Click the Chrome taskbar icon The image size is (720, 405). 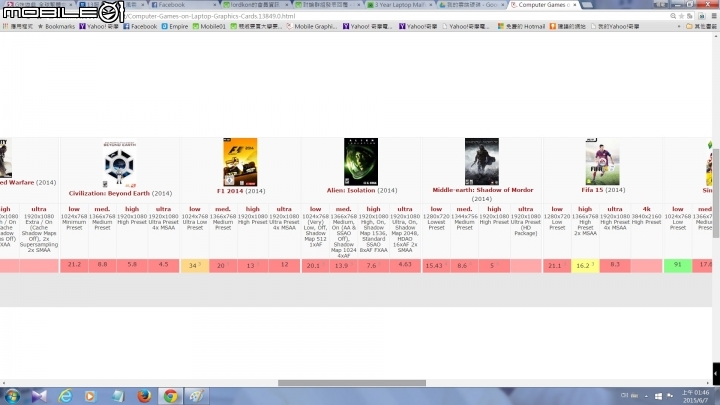click(170, 396)
